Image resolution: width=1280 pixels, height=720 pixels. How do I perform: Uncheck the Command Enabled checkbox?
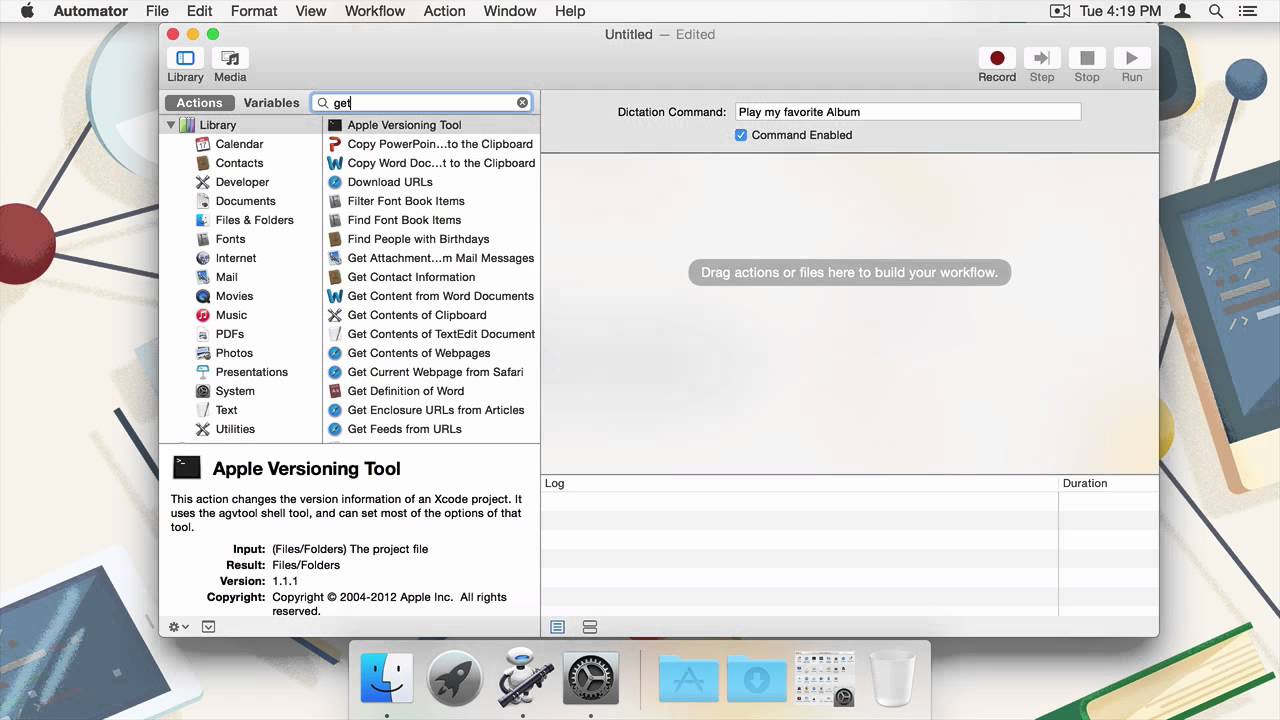741,135
